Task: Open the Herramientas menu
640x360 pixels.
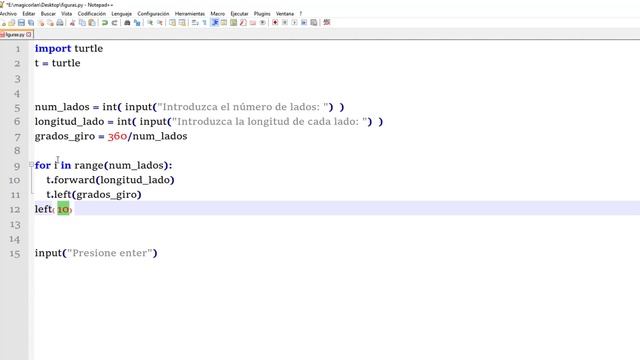Action: (x=190, y=14)
